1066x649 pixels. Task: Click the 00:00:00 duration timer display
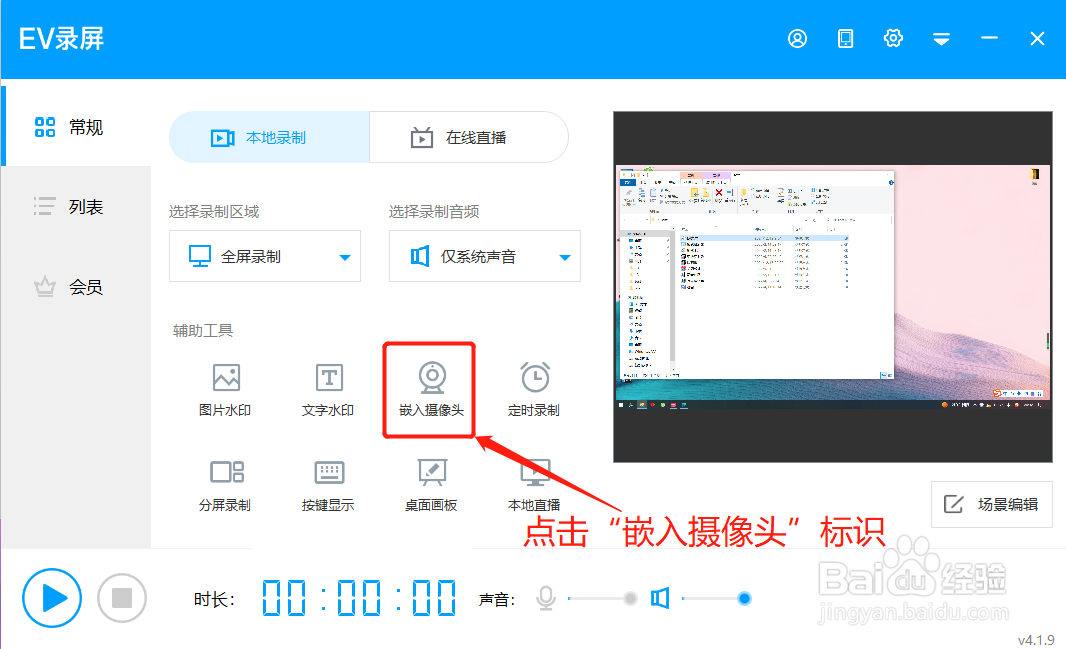tap(359, 598)
